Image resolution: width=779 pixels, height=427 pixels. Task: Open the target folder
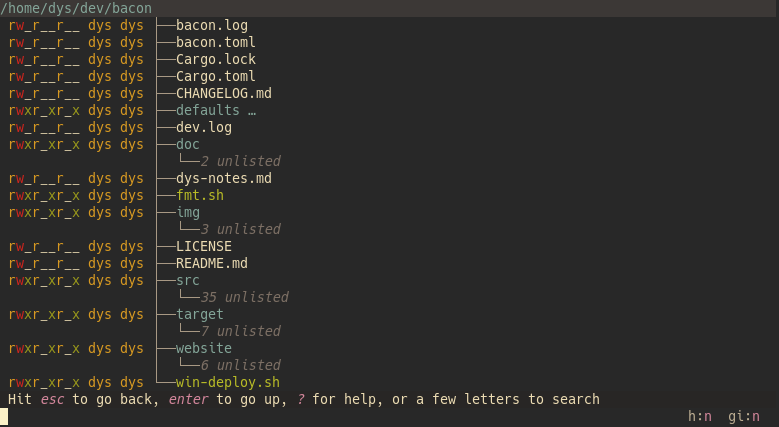click(200, 314)
